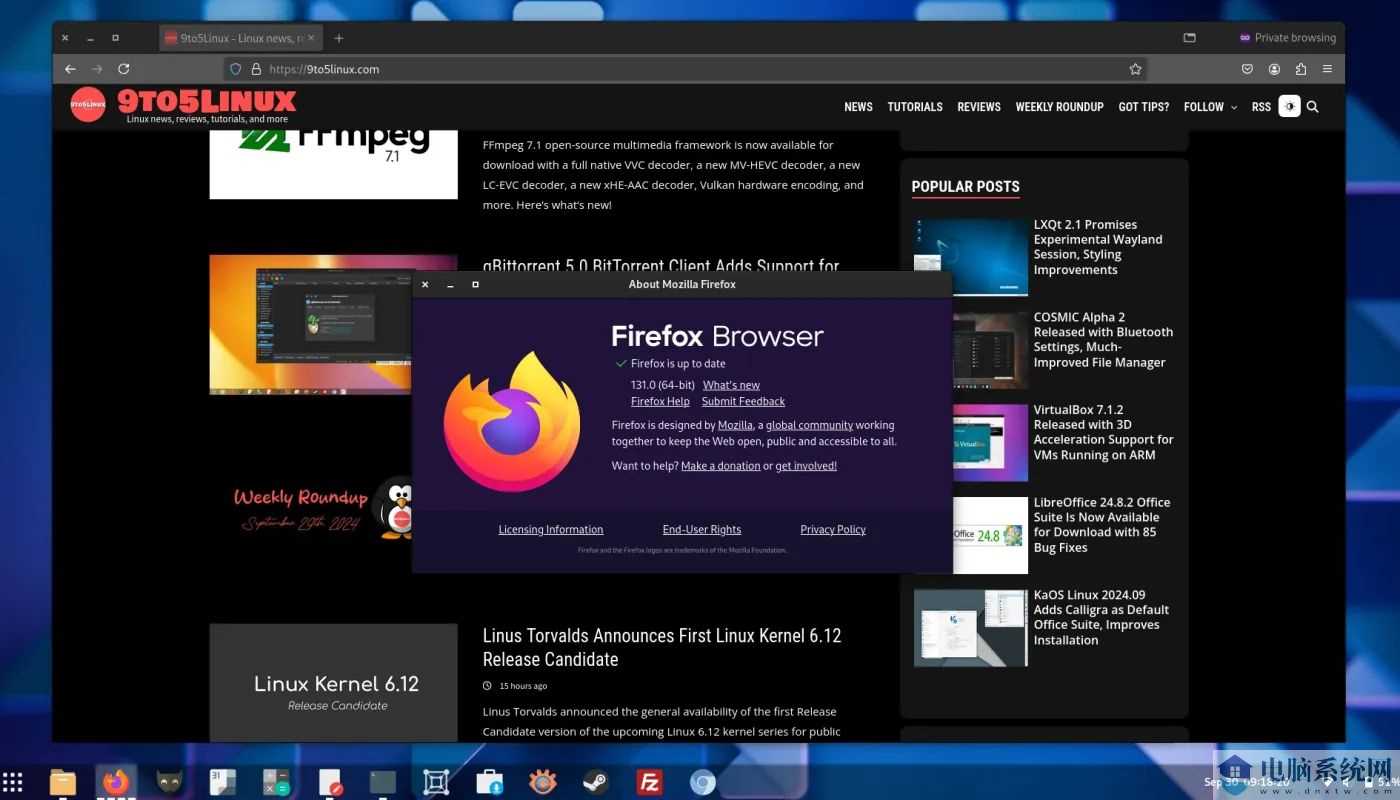Click the get involved! link
The width and height of the screenshot is (1400, 800).
tap(806, 465)
